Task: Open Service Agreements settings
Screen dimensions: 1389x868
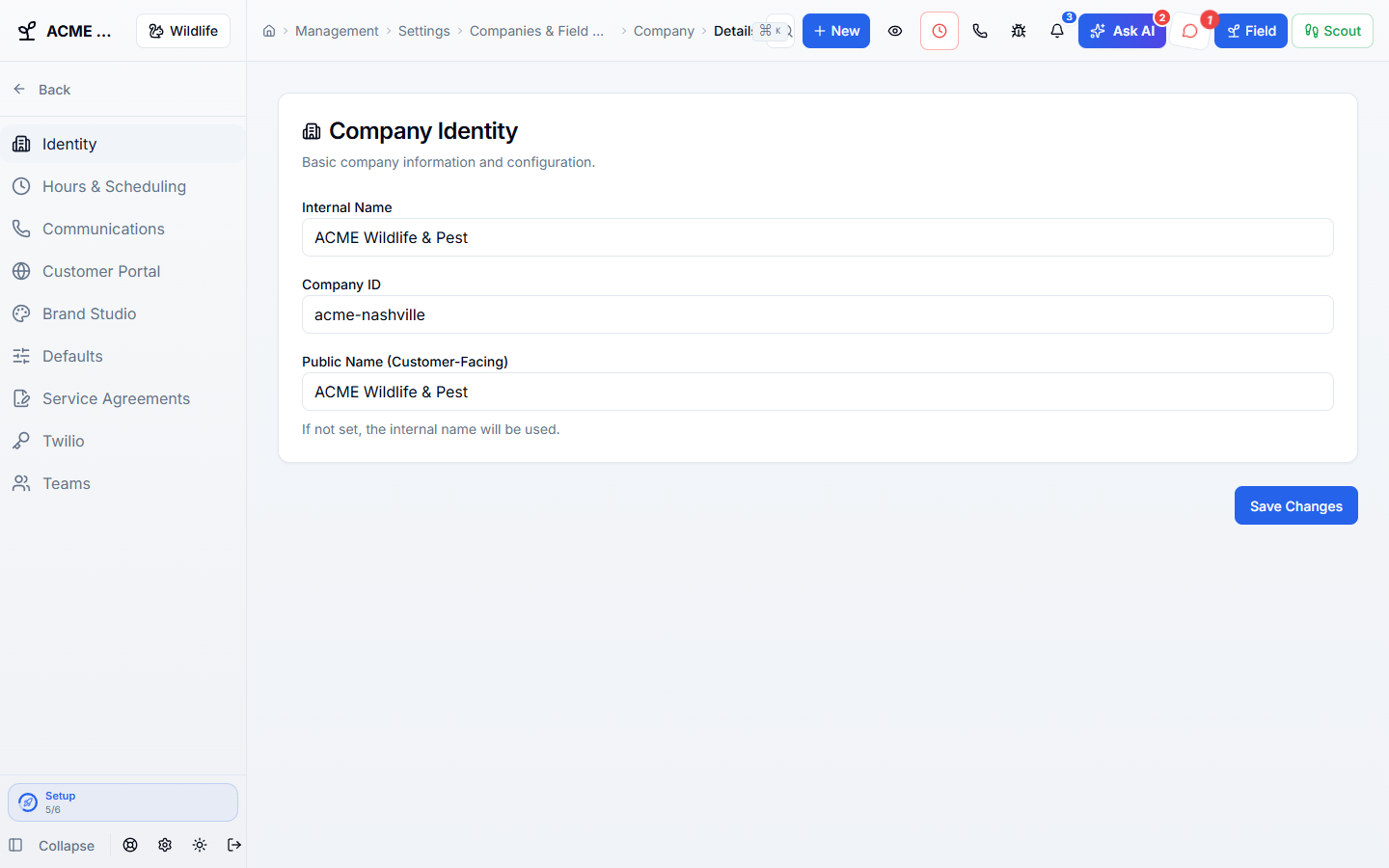Action: tap(123, 398)
